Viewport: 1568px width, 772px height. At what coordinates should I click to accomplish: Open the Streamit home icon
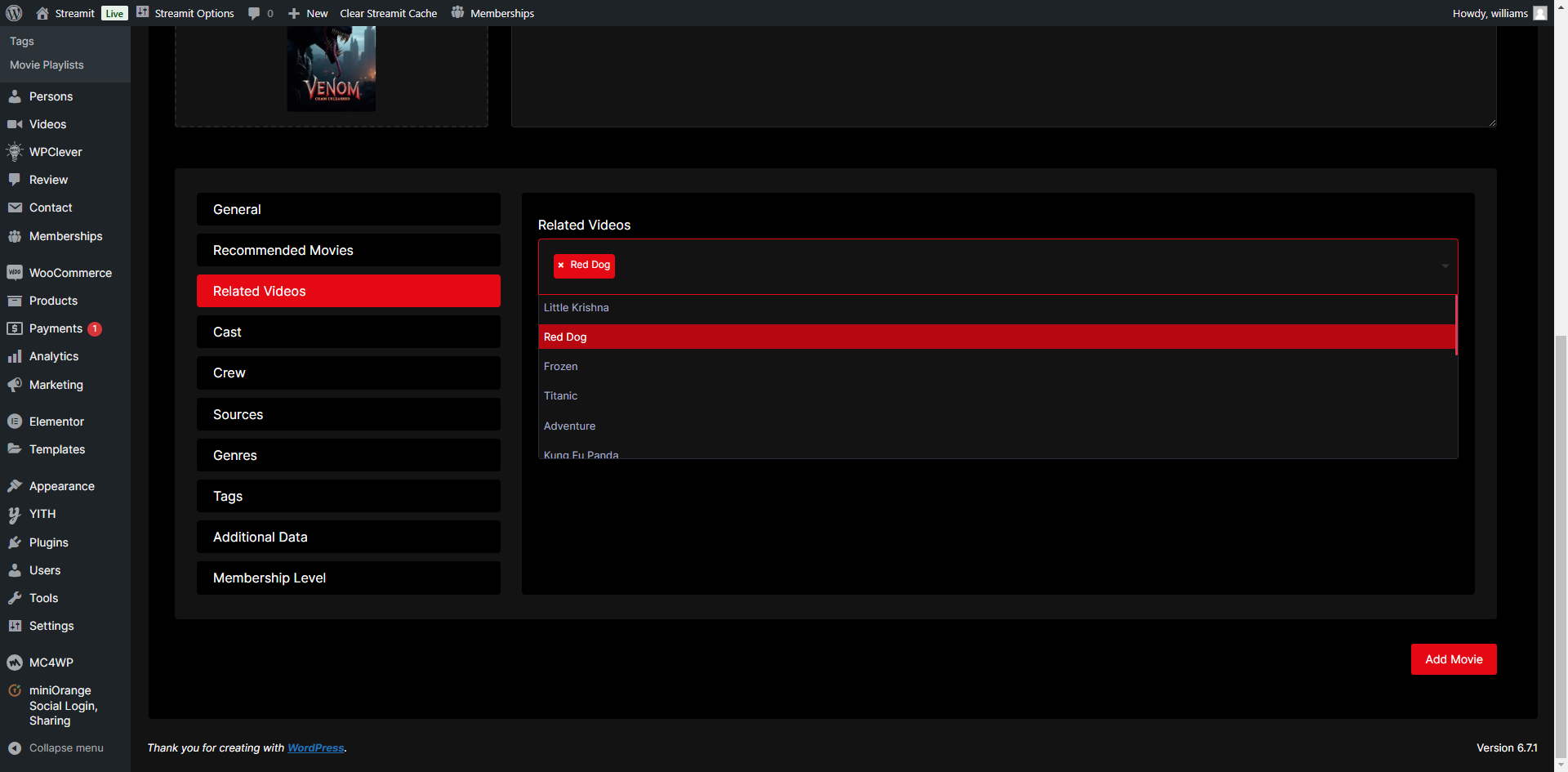click(42, 13)
